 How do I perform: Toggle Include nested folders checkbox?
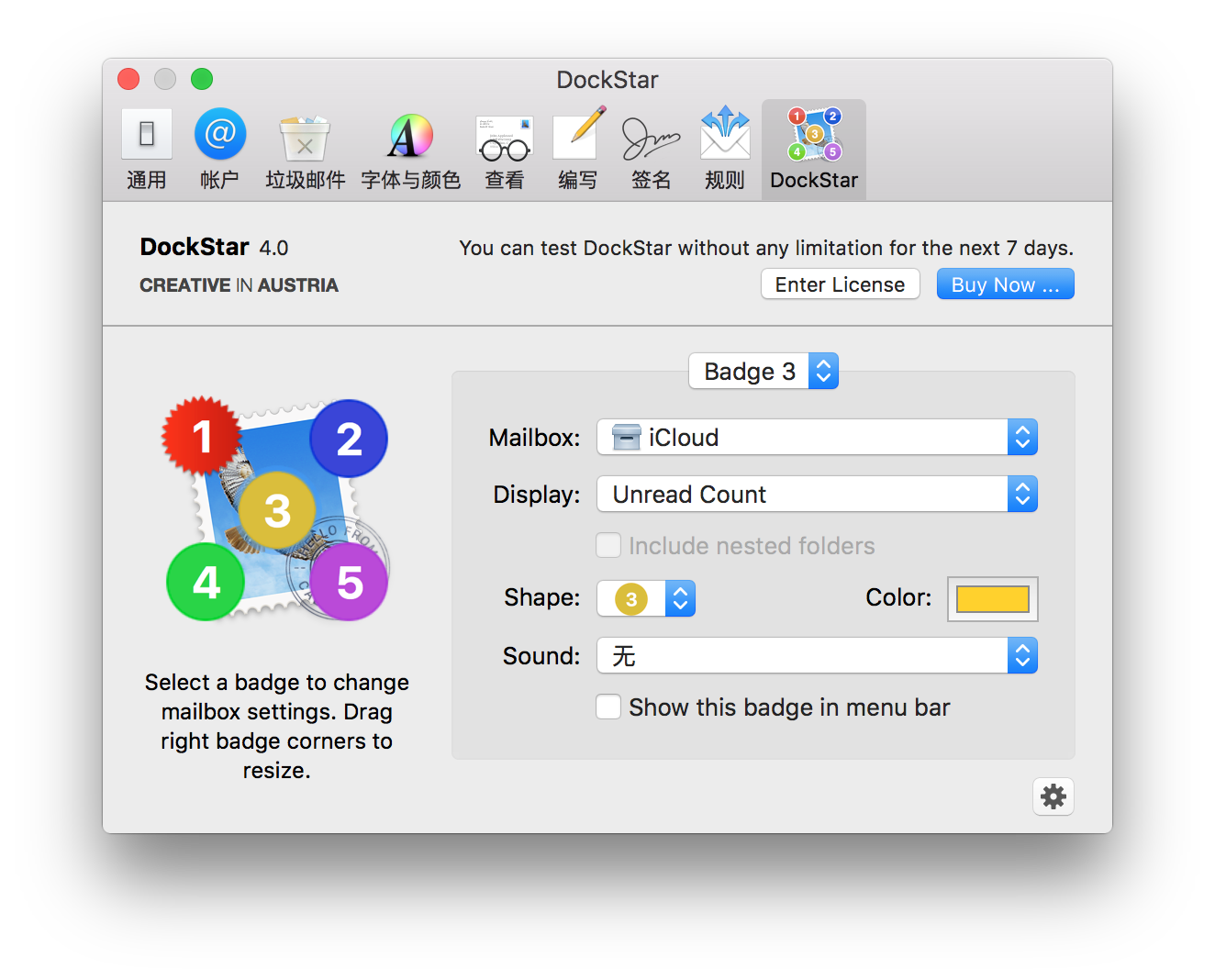[x=608, y=546]
